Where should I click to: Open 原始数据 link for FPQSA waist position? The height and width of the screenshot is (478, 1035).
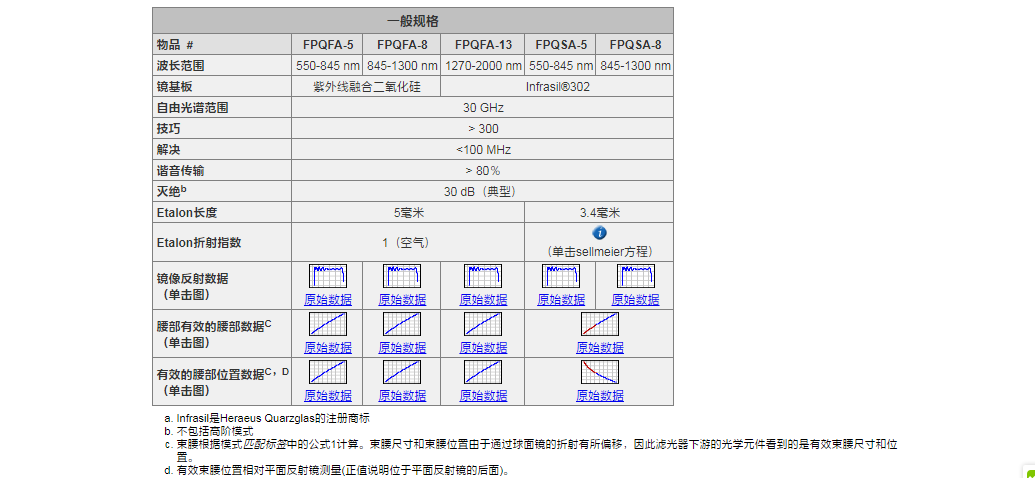pos(599,395)
